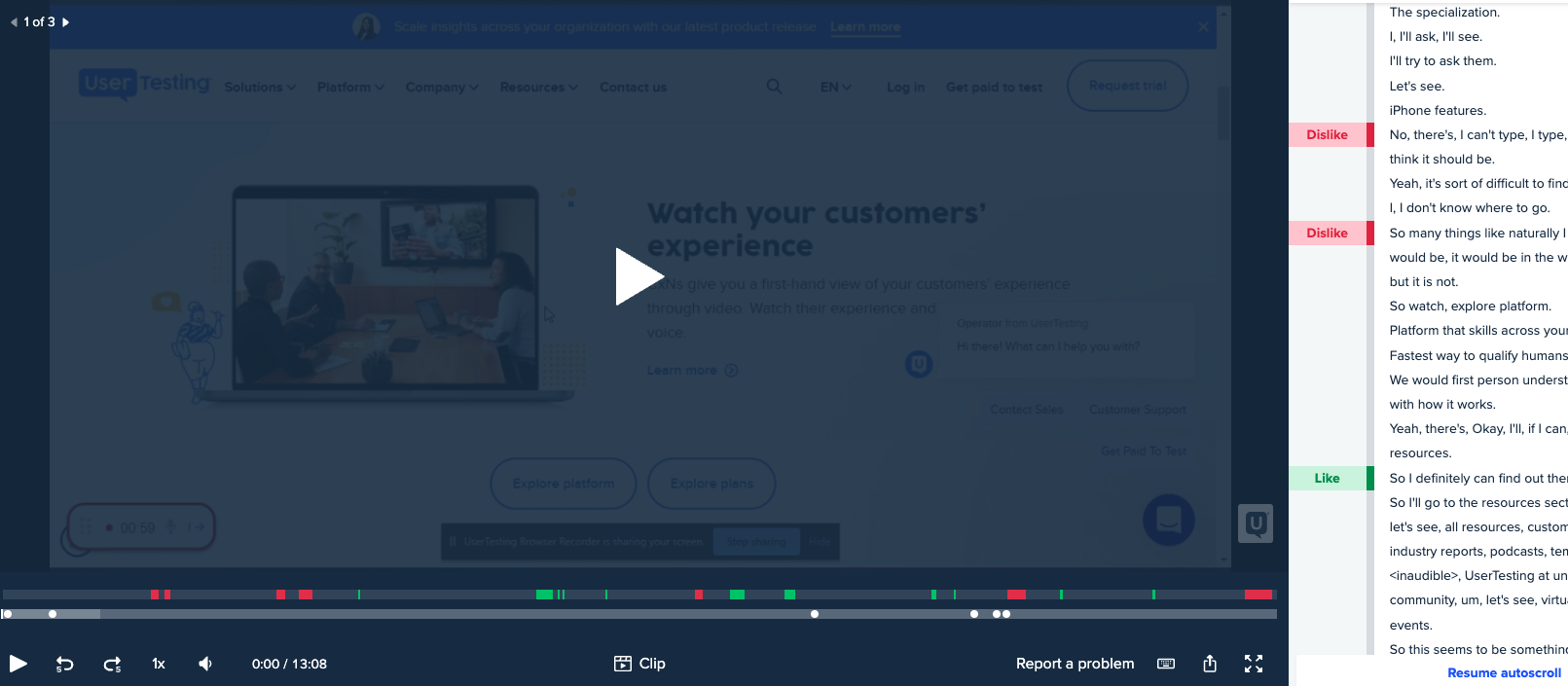Jump to transcript line "I, I'll ask, I'll see."

tap(1436, 37)
